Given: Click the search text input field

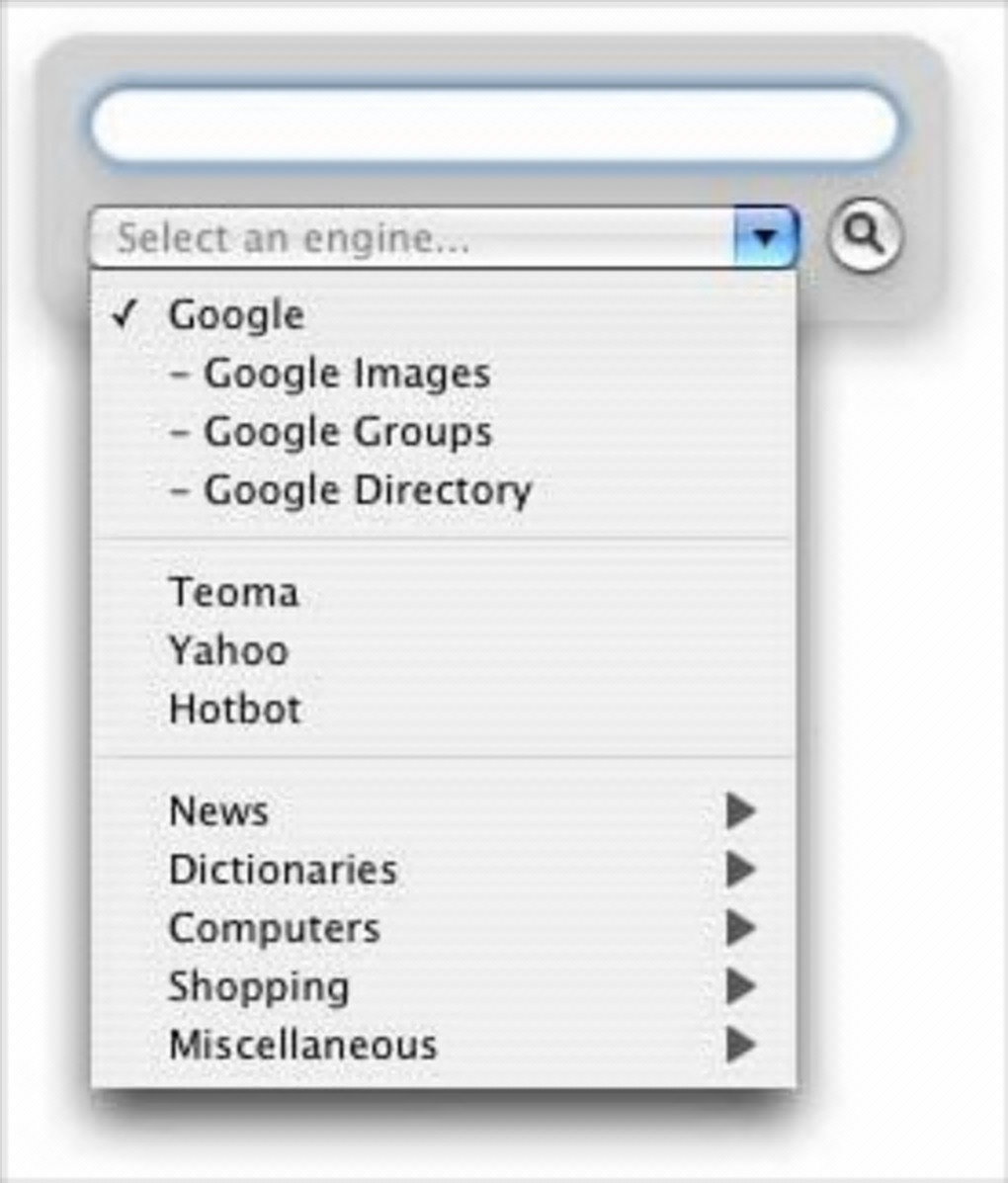Looking at the screenshot, I should [494, 126].
